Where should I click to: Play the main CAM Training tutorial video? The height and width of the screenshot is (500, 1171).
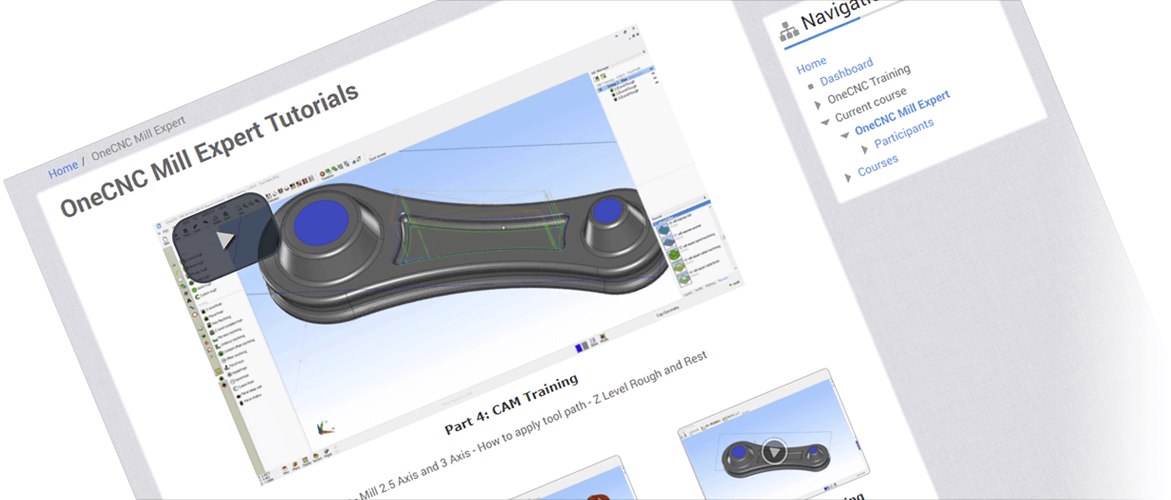tap(226, 240)
